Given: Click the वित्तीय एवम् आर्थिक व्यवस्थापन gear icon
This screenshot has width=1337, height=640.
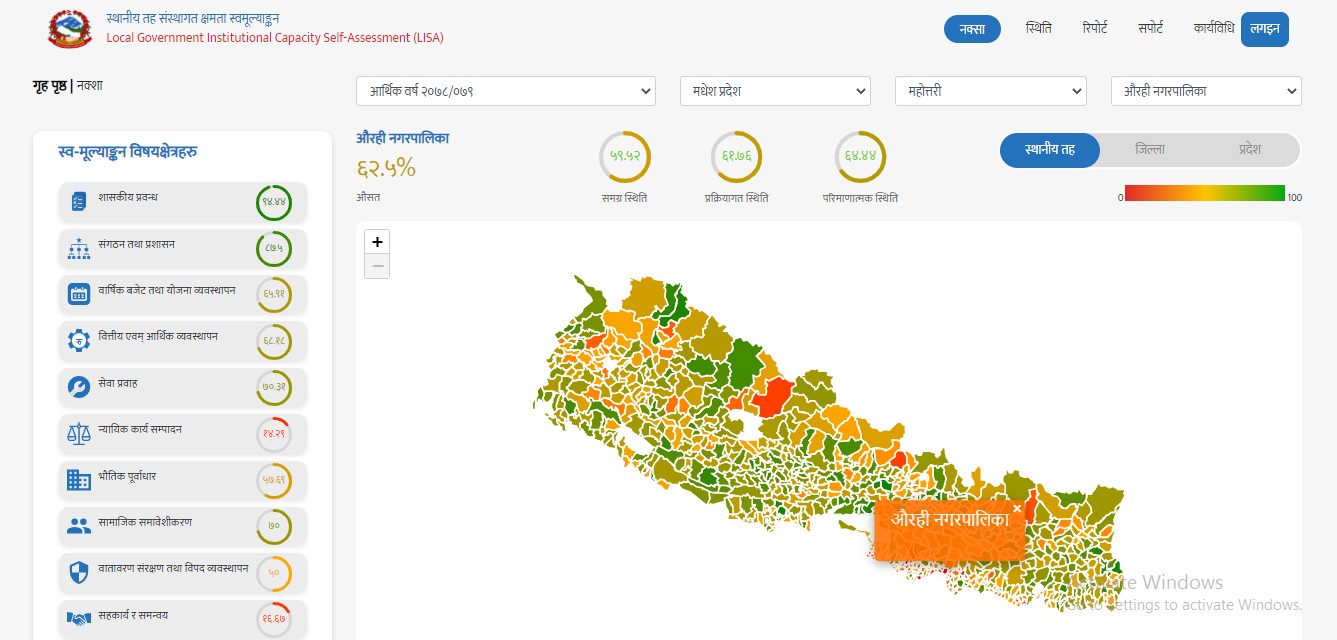Looking at the screenshot, I should coord(79,341).
